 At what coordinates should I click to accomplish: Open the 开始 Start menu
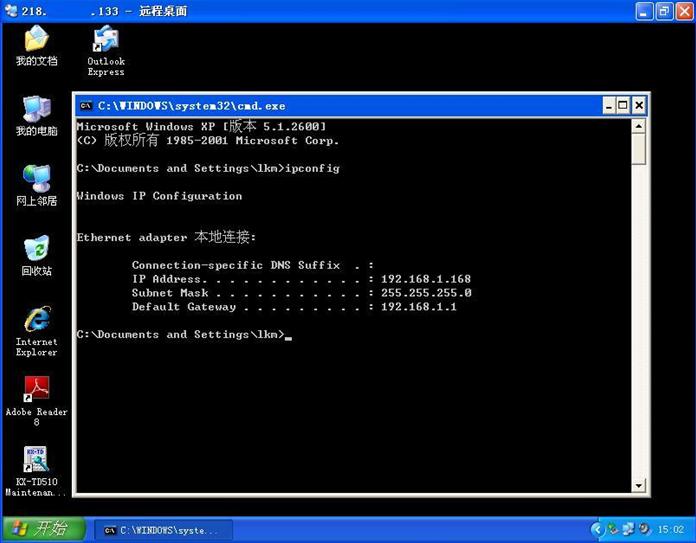tap(43, 529)
